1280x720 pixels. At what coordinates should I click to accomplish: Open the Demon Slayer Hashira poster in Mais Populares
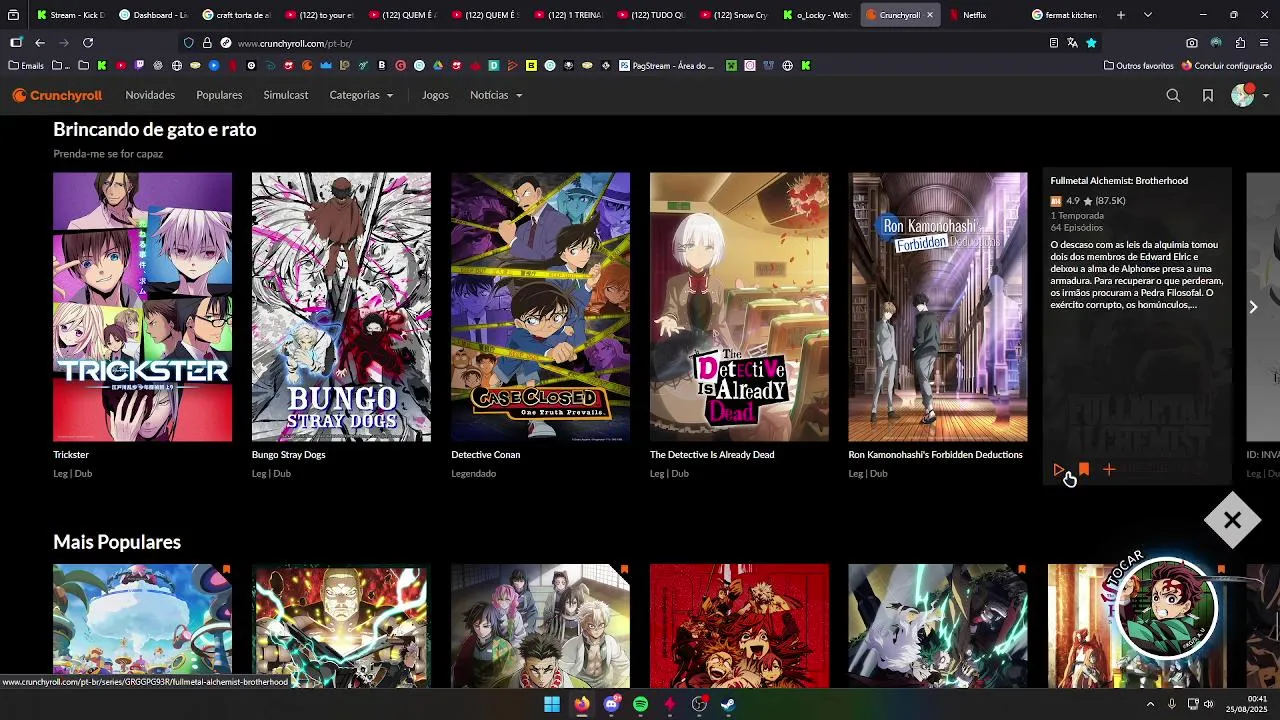pyautogui.click(x=540, y=626)
